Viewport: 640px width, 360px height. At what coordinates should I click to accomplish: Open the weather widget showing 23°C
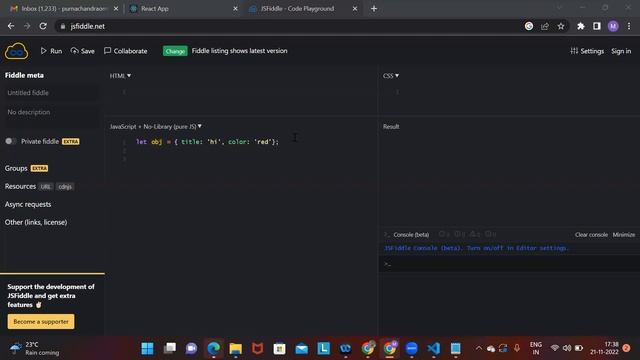35,348
